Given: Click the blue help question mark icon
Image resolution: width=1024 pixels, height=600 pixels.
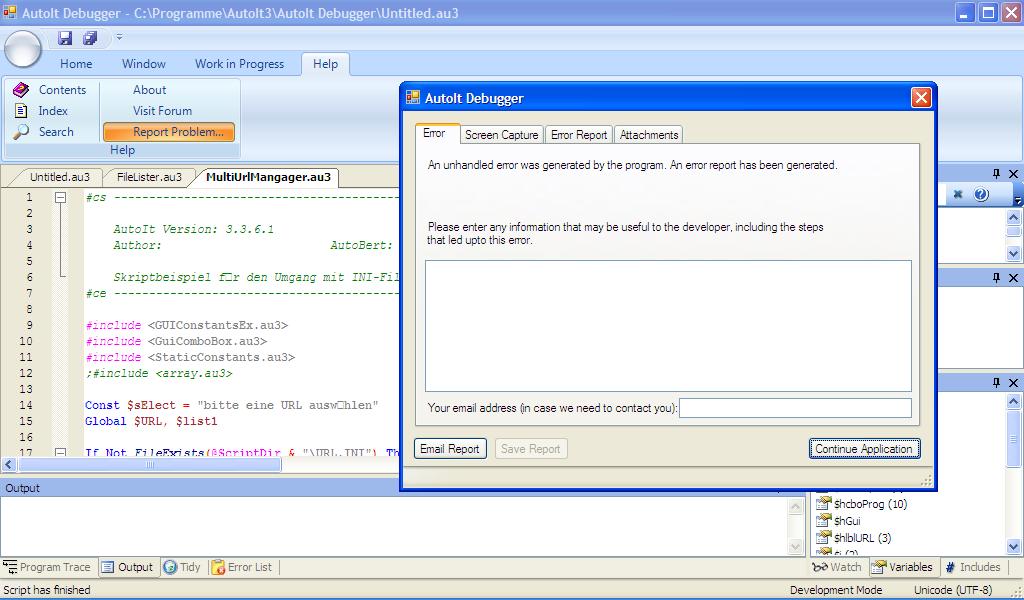Looking at the screenshot, I should click(981, 194).
